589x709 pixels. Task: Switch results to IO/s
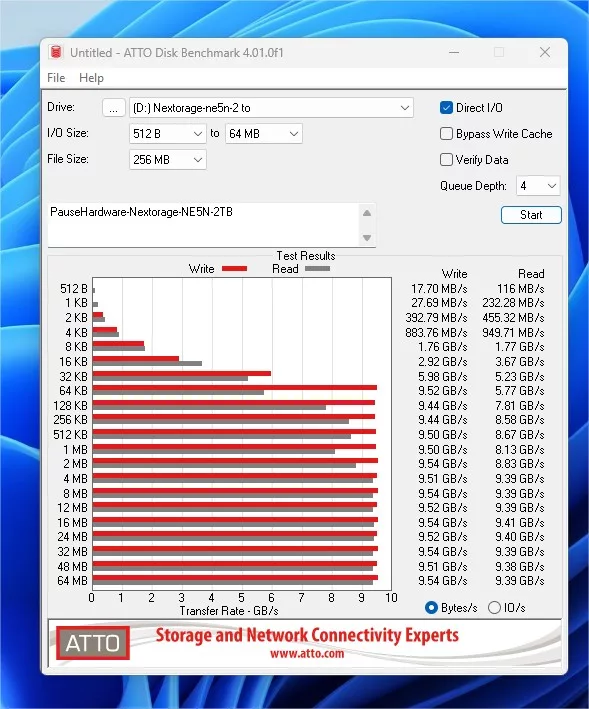(495, 608)
